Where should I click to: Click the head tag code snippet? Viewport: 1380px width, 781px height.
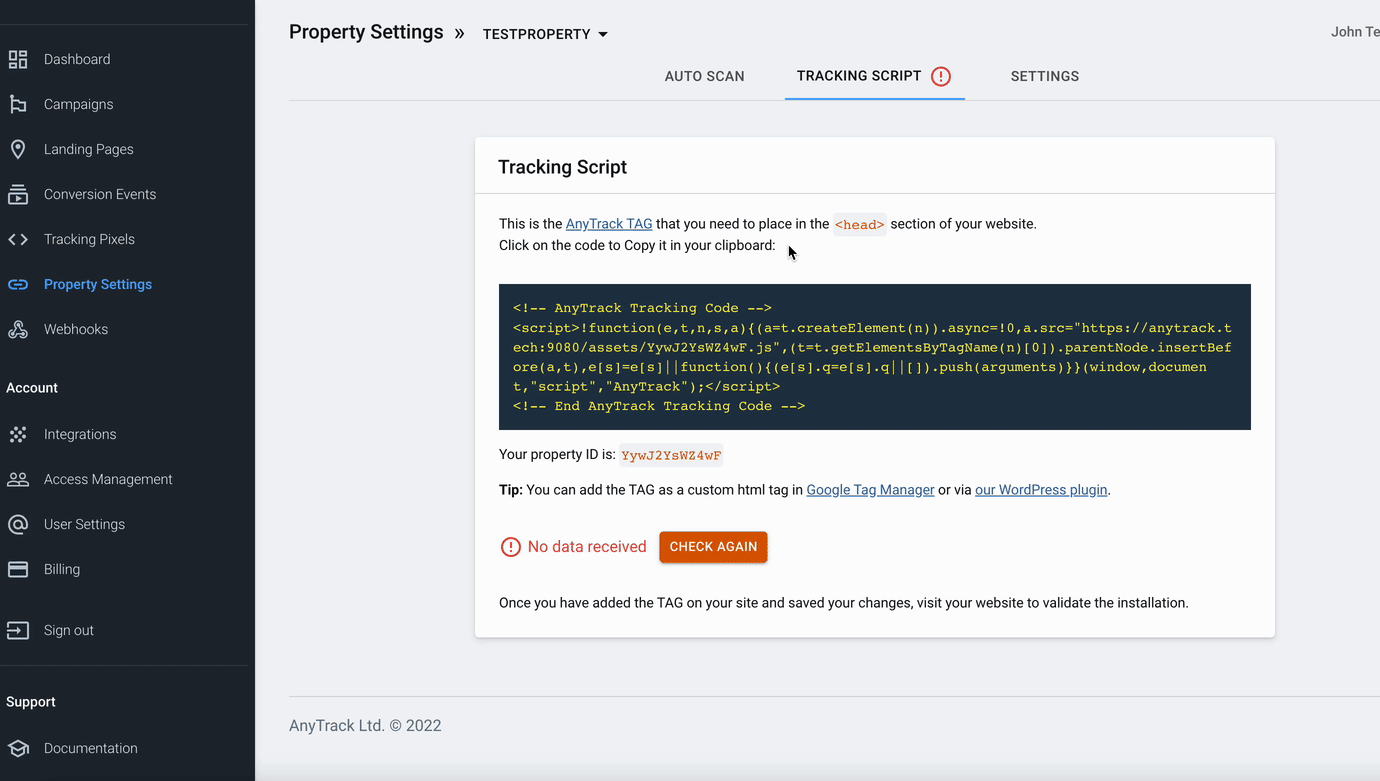tap(860, 225)
